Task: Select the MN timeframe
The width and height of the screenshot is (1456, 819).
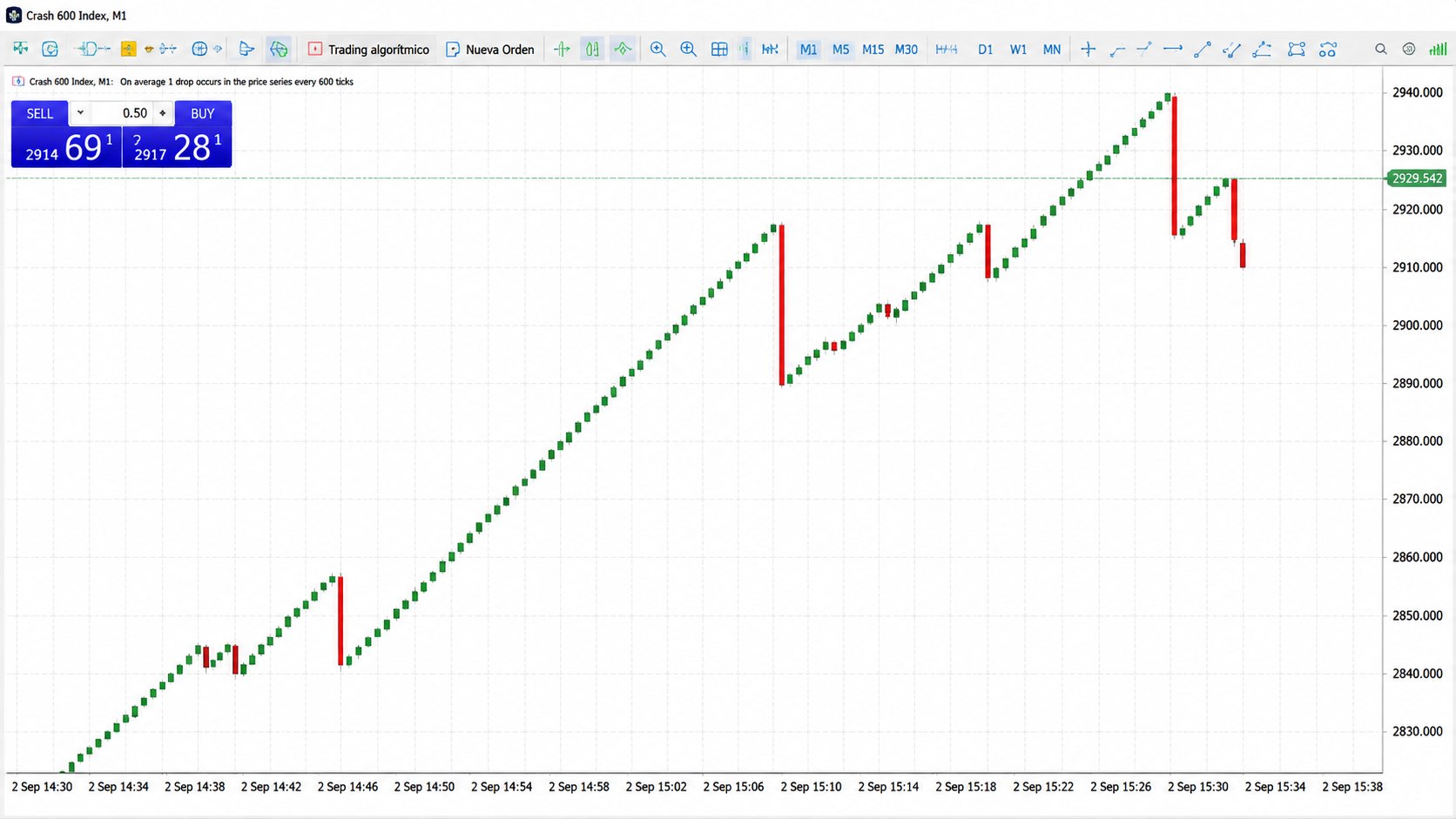Action: tap(1052, 50)
